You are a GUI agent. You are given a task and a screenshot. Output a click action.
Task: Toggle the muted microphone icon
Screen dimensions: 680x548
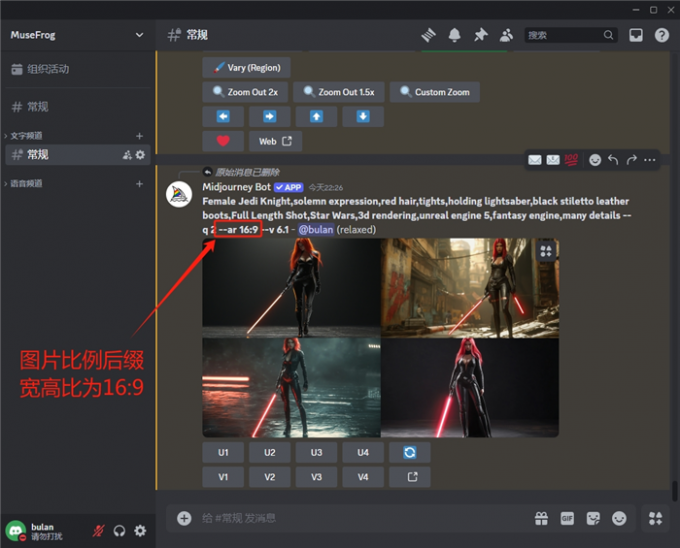pyautogui.click(x=98, y=531)
